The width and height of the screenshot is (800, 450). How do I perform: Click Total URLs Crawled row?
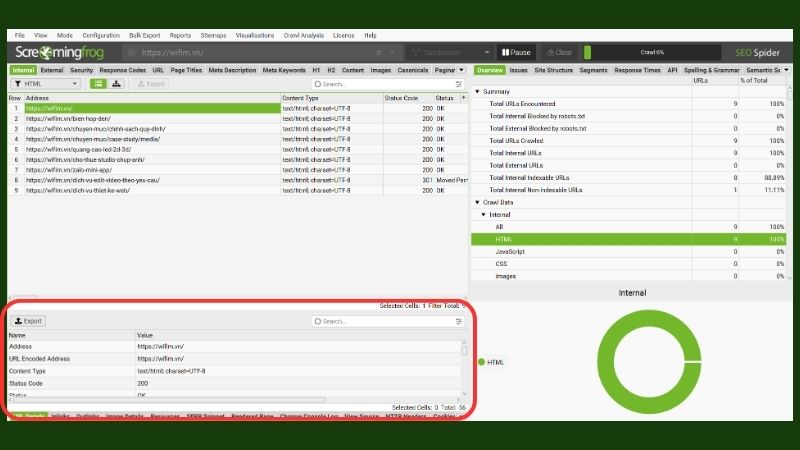coord(629,140)
